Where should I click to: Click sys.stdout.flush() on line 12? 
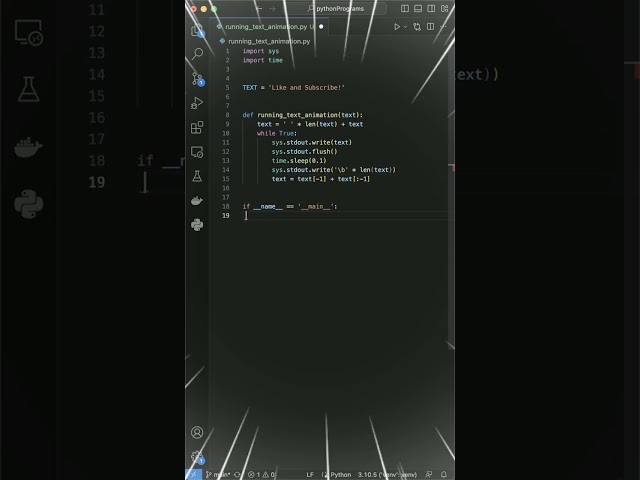click(304, 152)
